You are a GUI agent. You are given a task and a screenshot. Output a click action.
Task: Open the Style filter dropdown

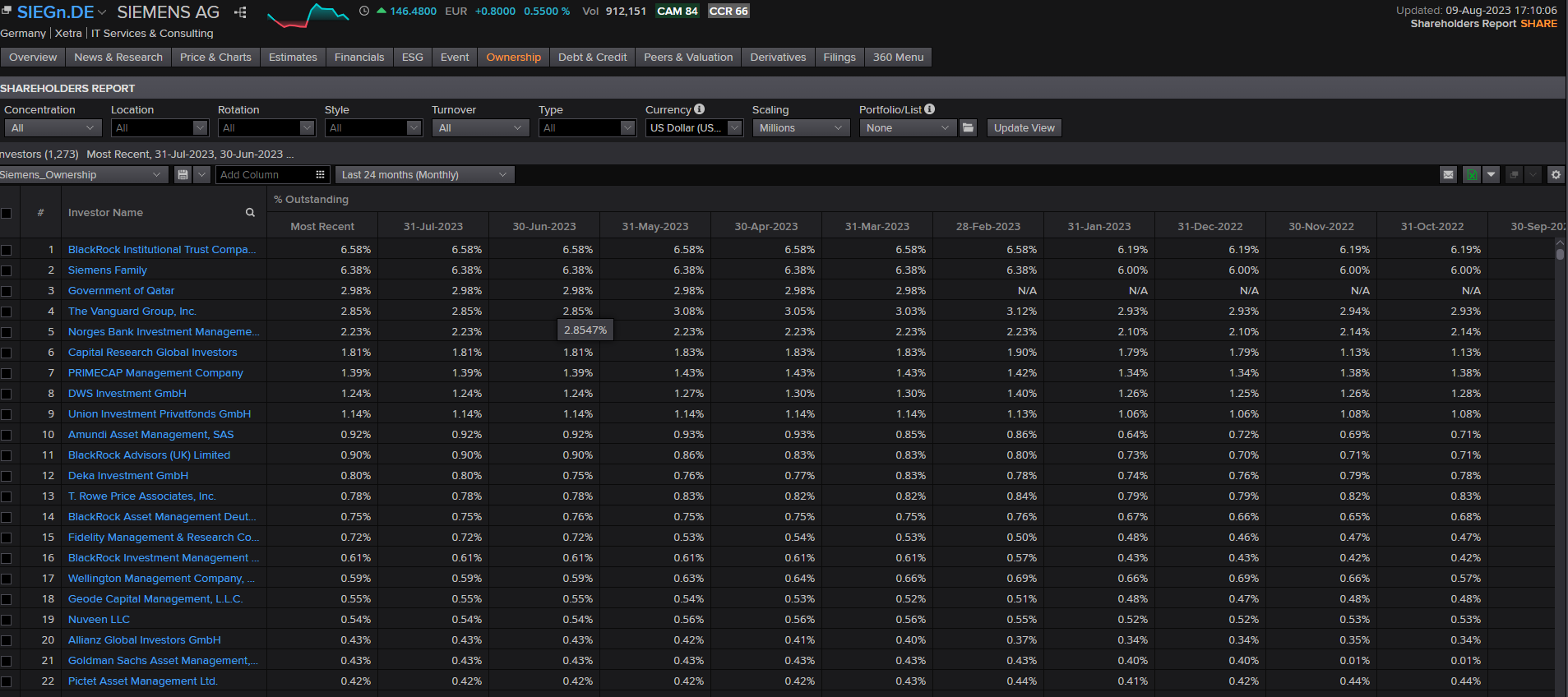373,127
